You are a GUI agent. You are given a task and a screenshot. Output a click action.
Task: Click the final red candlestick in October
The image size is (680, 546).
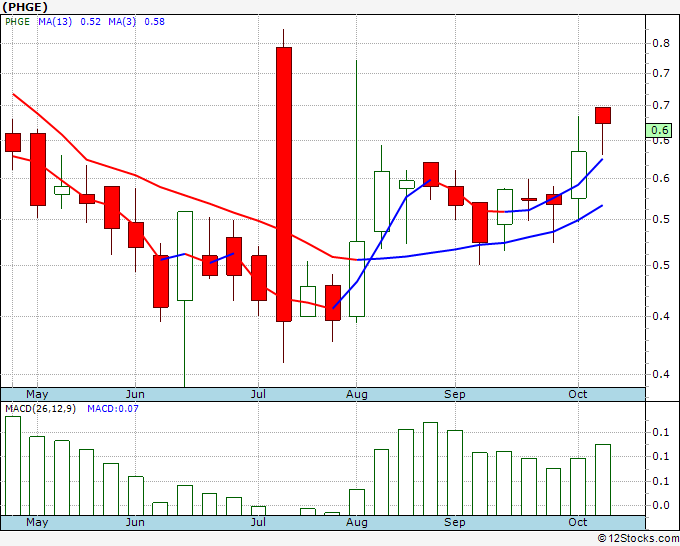point(602,115)
